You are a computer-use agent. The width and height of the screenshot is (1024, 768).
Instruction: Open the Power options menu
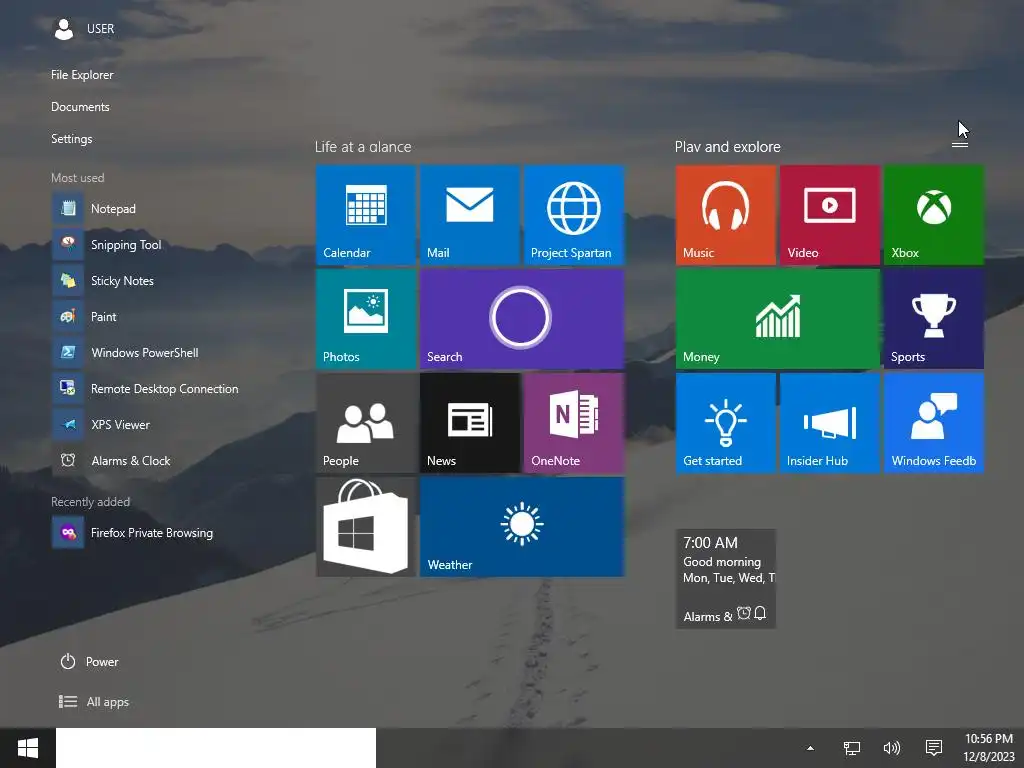coord(89,662)
